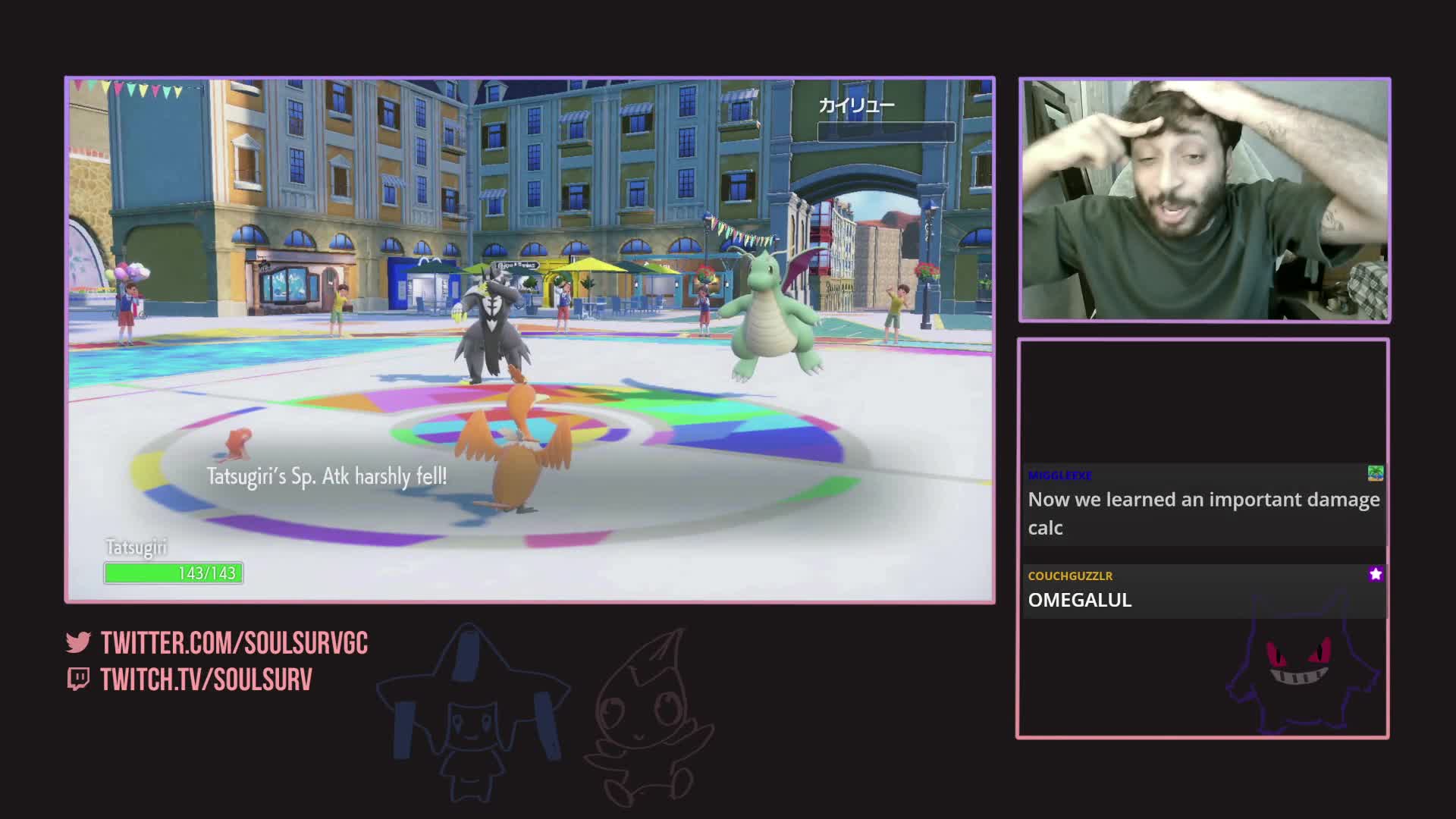The image size is (1456, 819).
Task: Click the 'Tatsugiri's Sp. Atk harshly fell!' message
Action: tap(327, 476)
